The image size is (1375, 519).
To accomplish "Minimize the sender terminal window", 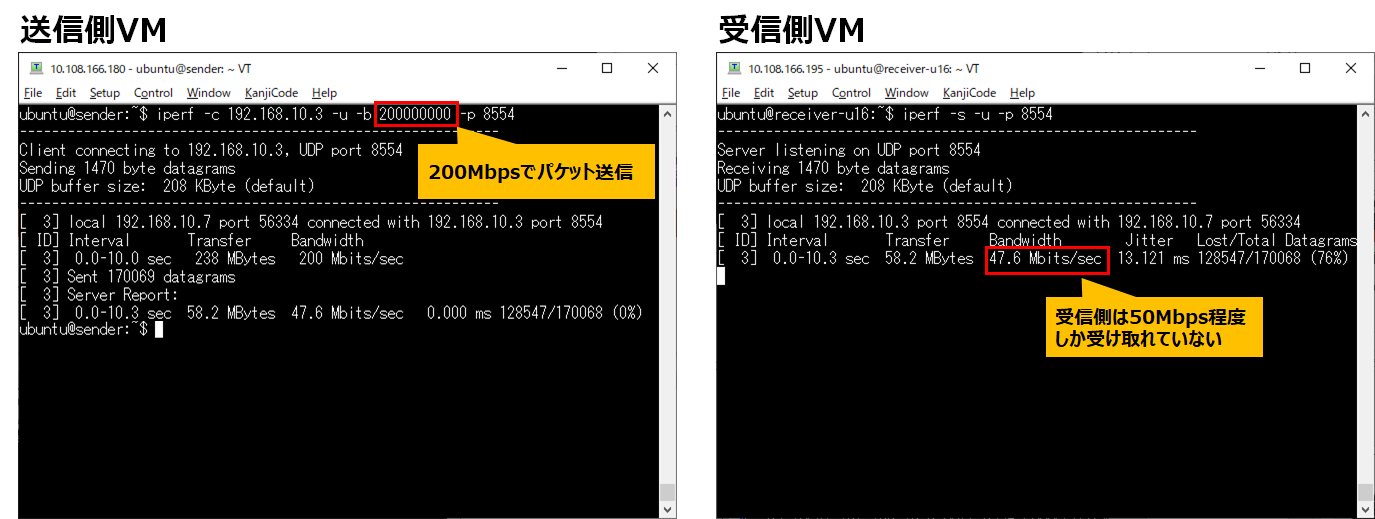I will (561, 68).
